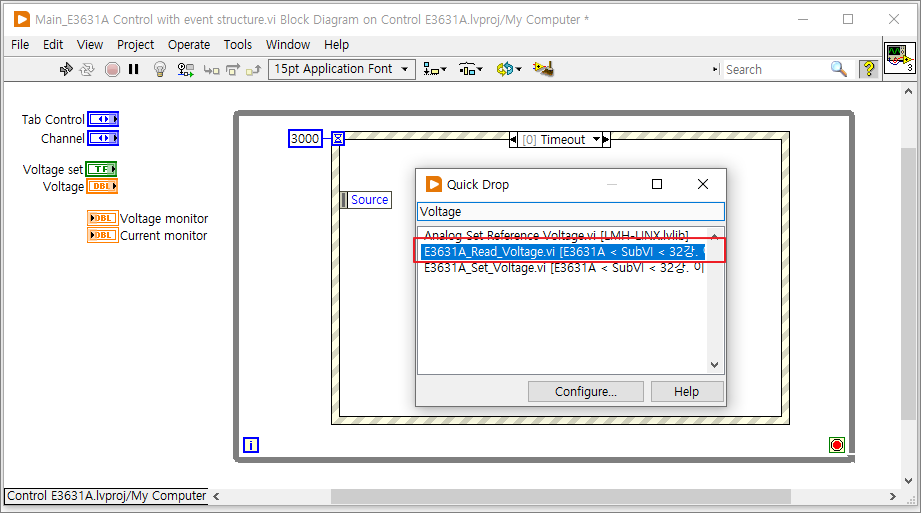Go to next event case arrow
921x513 pixels.
tap(606, 139)
